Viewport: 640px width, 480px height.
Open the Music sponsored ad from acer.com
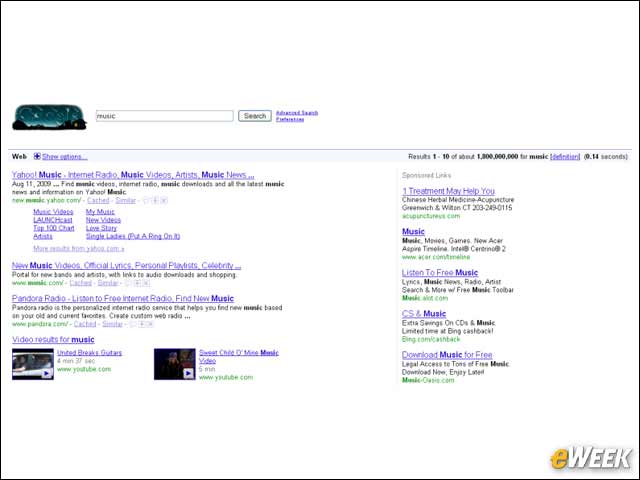[413, 231]
